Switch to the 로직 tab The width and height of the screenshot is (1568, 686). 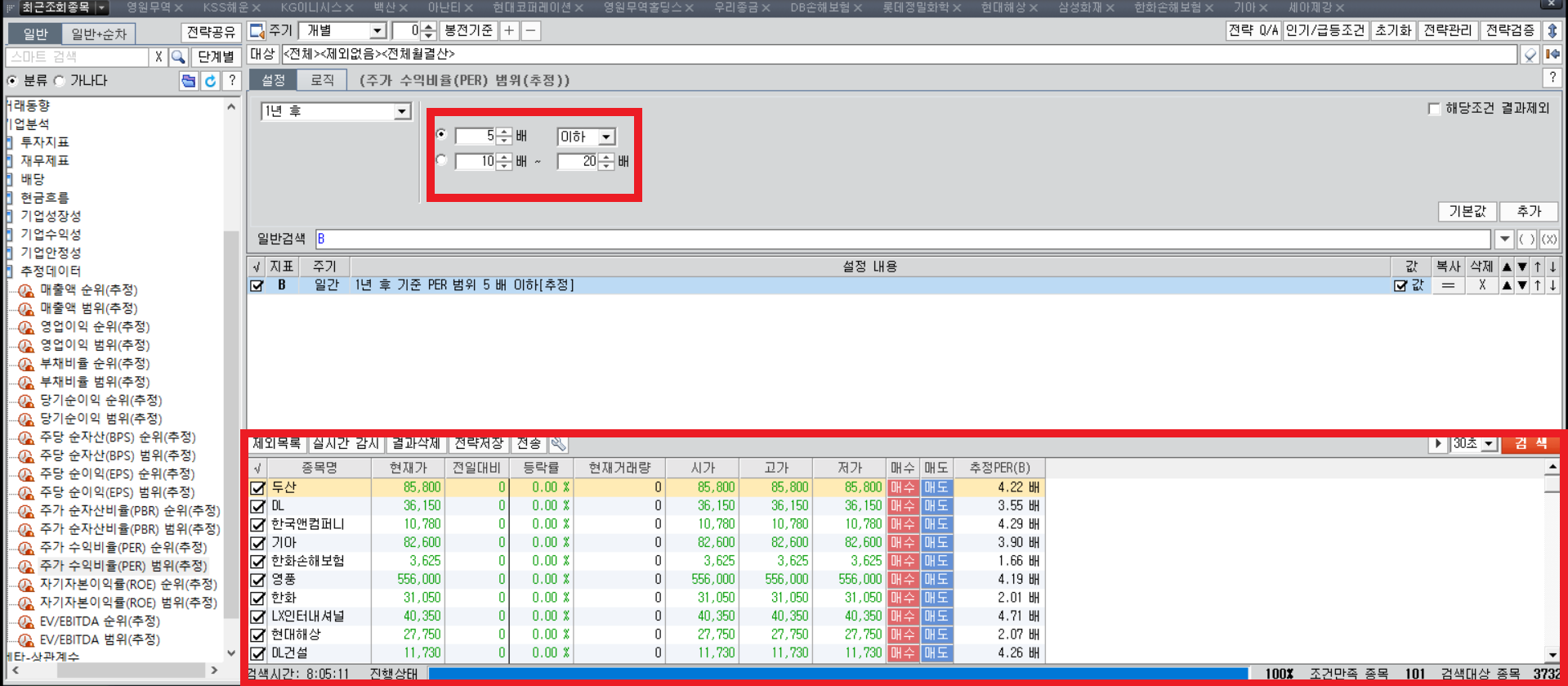point(322,80)
